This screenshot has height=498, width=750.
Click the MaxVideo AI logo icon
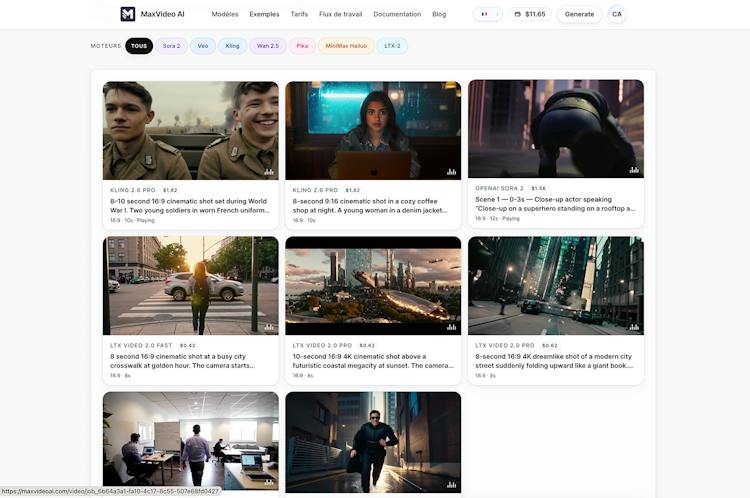pos(127,14)
